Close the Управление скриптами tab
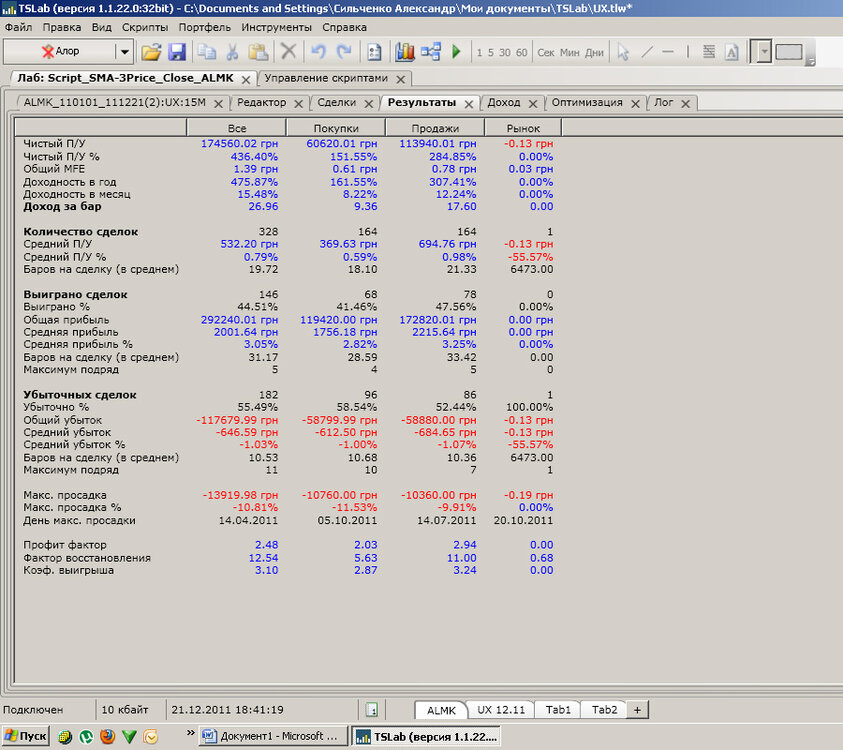The width and height of the screenshot is (843, 750). [x=400, y=78]
